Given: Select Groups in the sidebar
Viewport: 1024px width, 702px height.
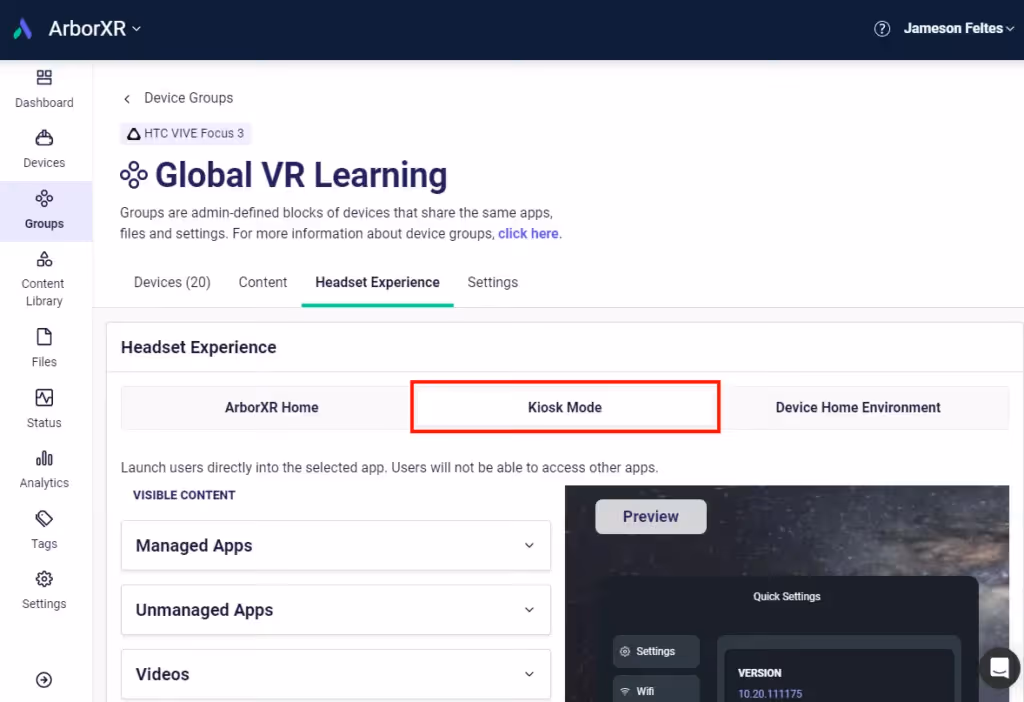Looking at the screenshot, I should pyautogui.click(x=44, y=210).
